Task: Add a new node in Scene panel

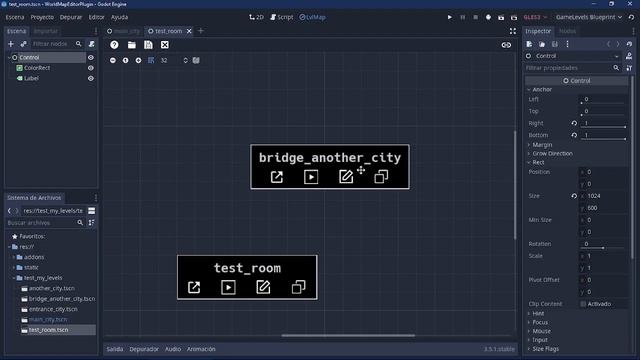Action: click(11, 44)
